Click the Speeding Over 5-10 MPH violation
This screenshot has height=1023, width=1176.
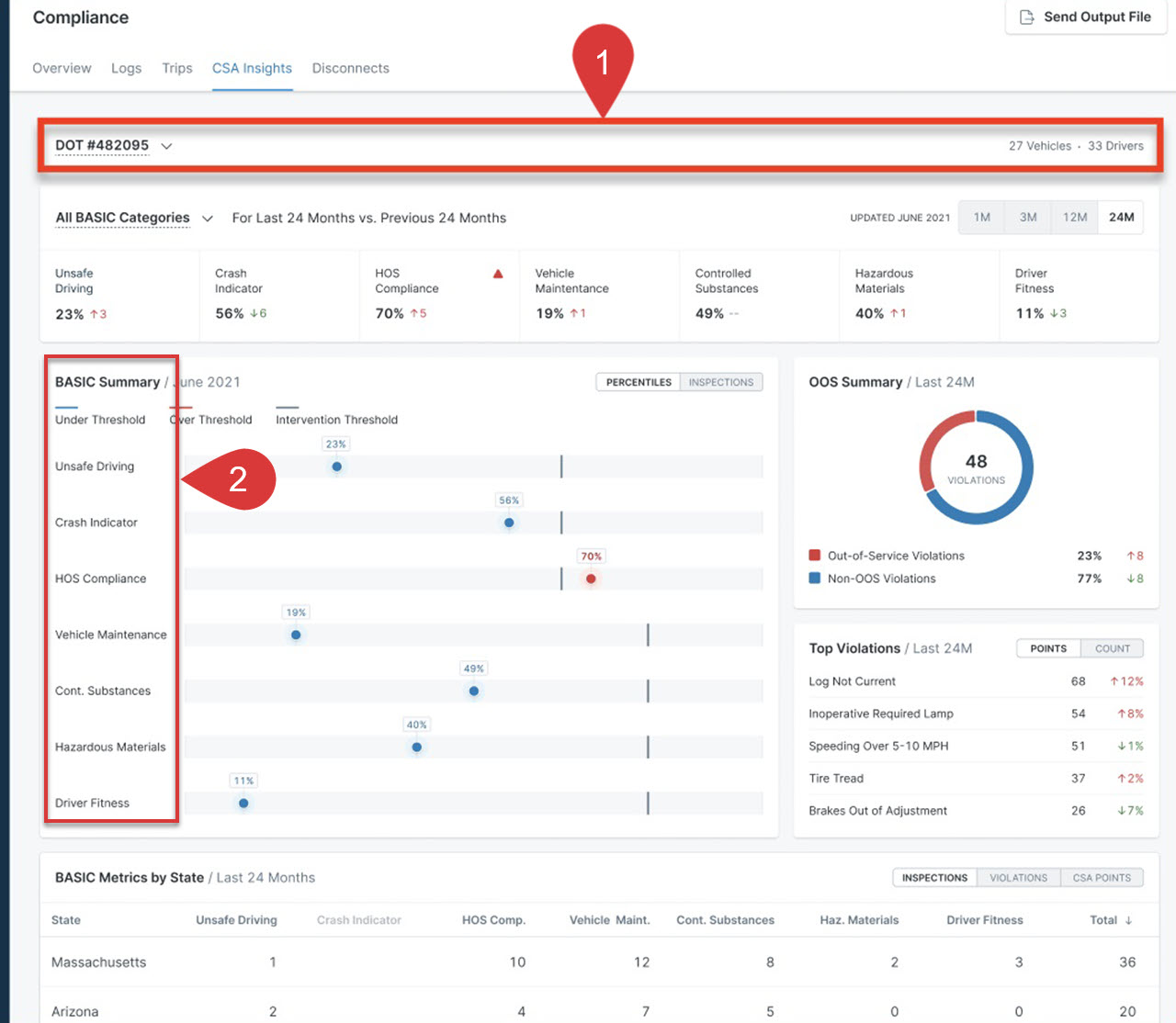click(x=976, y=746)
